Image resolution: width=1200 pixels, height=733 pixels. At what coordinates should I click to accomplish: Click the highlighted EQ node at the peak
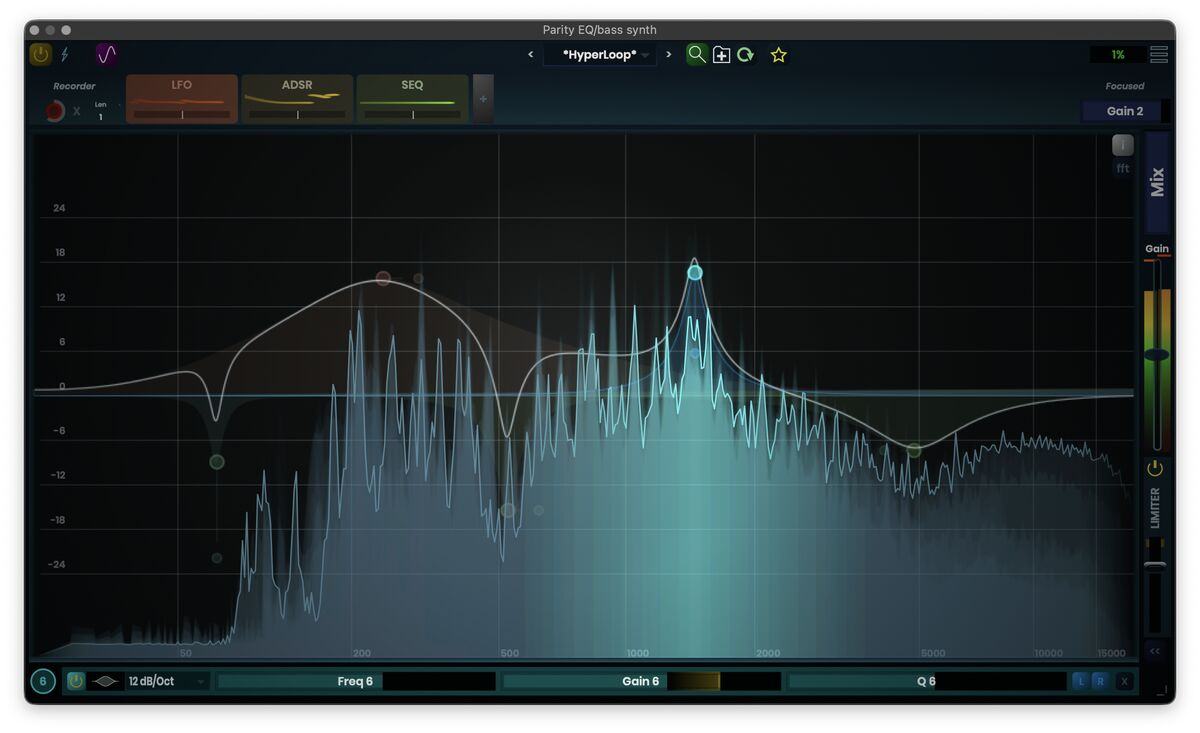point(695,273)
